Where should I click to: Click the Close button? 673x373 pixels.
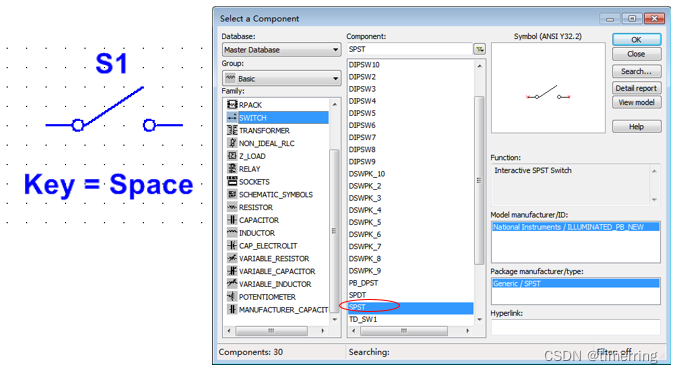(637, 54)
